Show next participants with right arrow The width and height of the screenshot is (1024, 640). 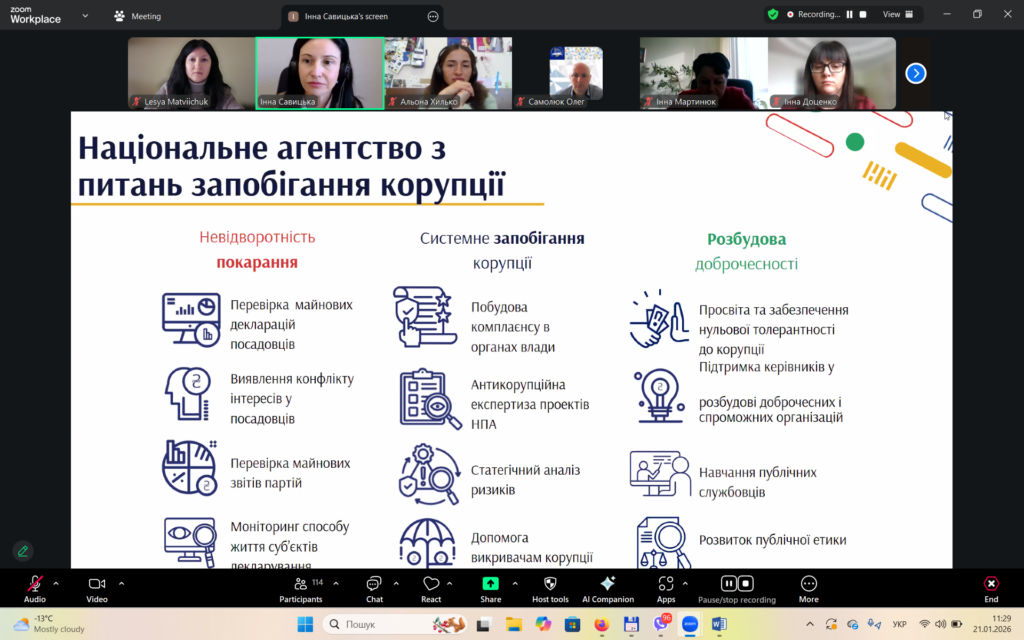915,73
